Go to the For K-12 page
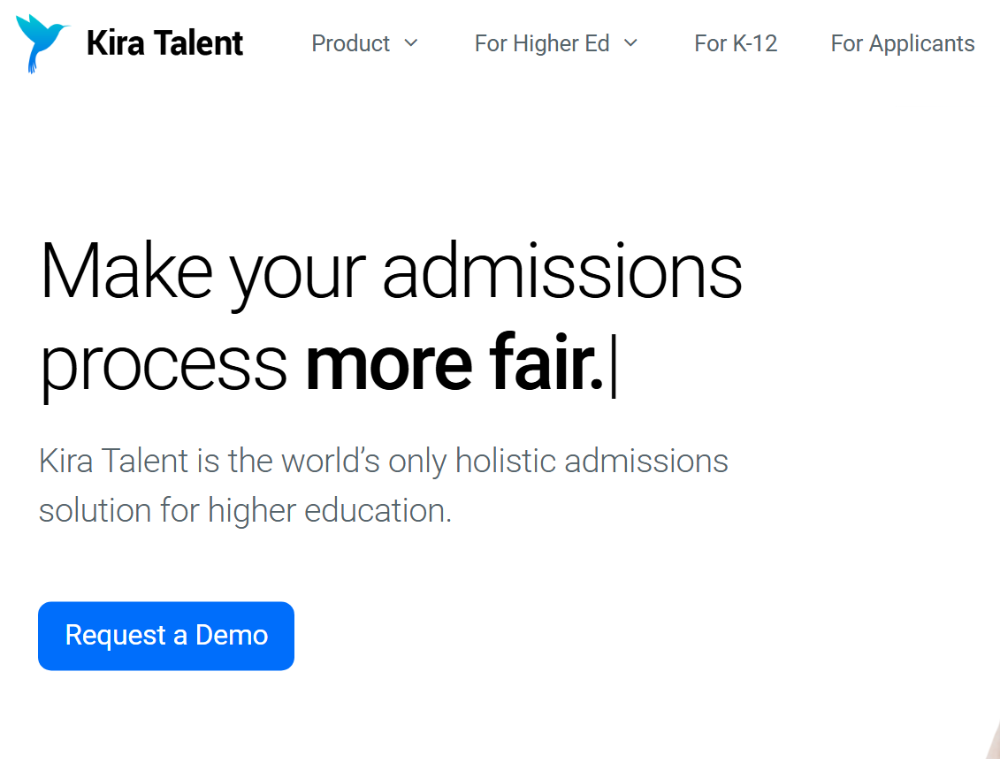Viewport: 1000px width, 759px height. [736, 43]
